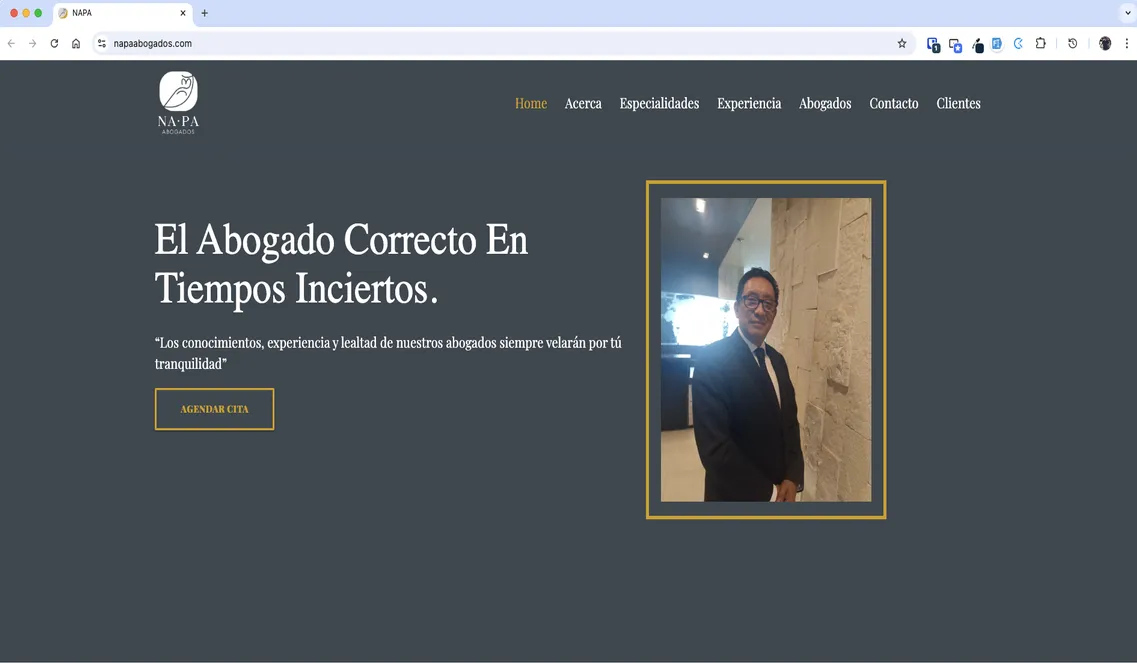
Task: Expand the tab search dropdown arrow
Action: [1128, 13]
